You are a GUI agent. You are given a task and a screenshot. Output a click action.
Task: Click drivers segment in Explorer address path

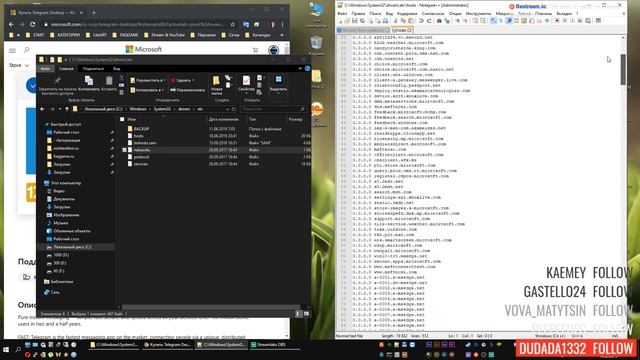[184, 109]
